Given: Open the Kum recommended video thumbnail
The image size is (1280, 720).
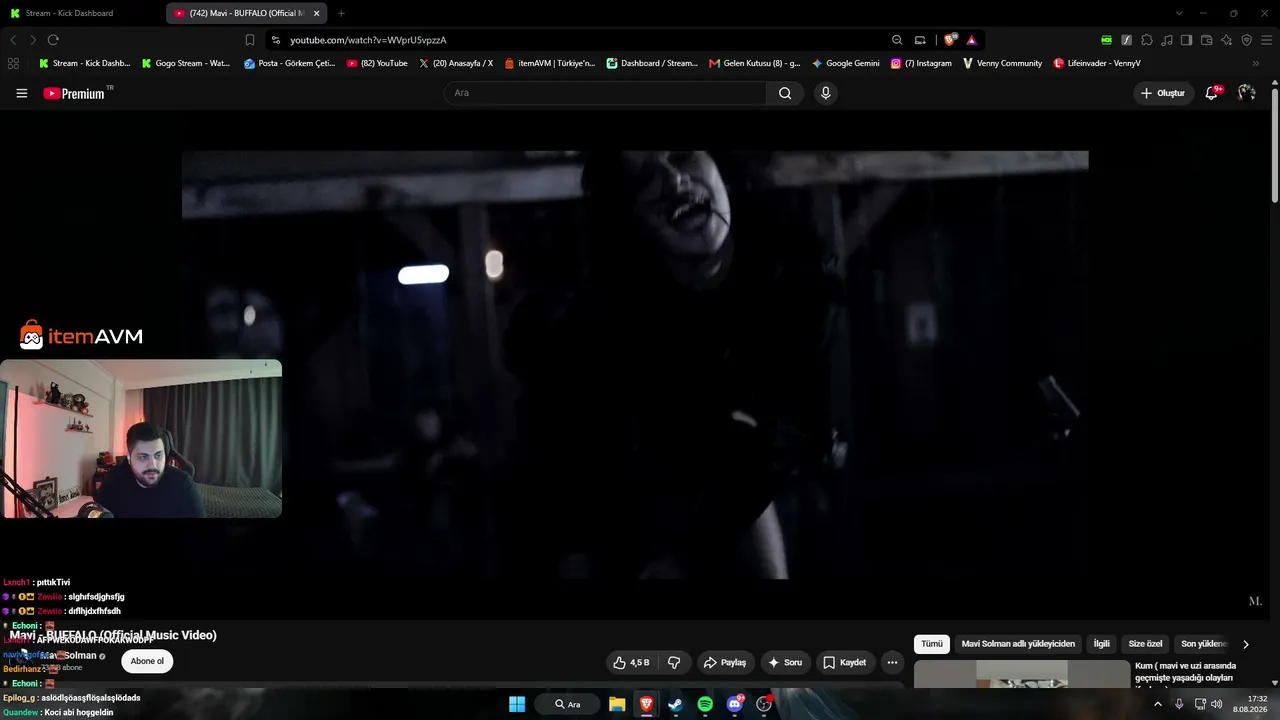Looking at the screenshot, I should (1022, 674).
